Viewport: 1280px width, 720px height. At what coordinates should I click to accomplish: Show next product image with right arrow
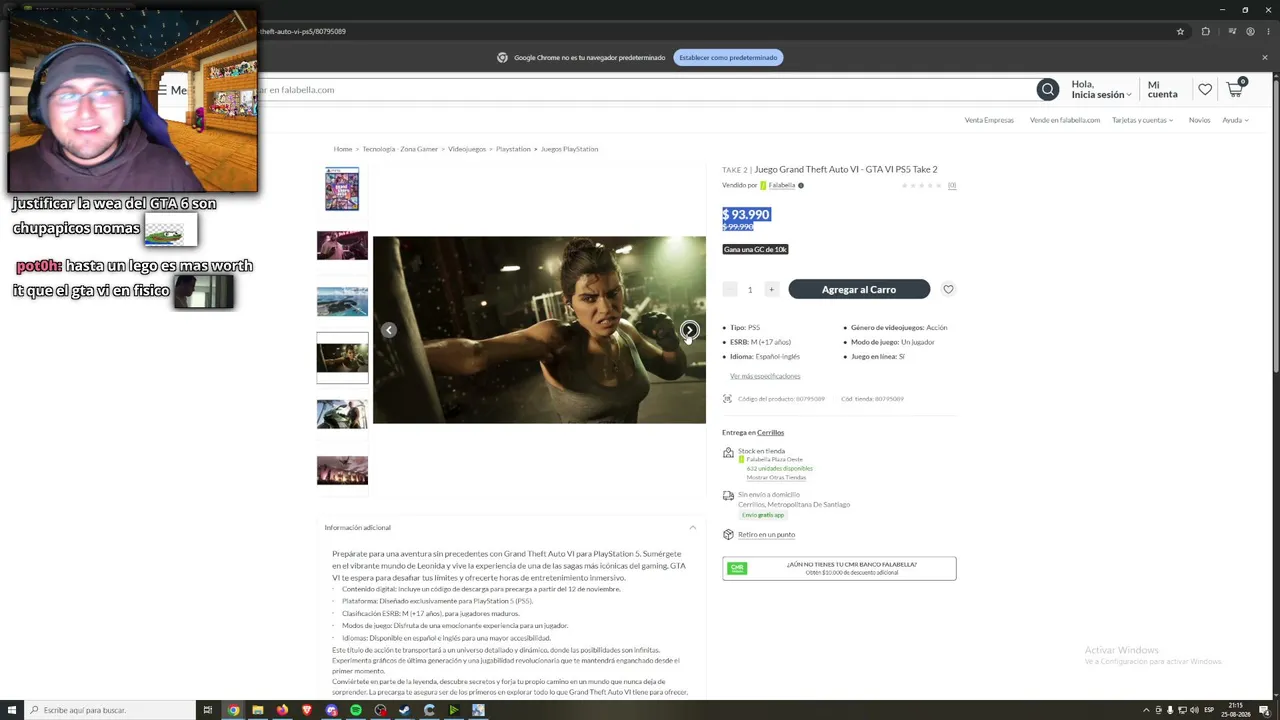click(x=689, y=330)
